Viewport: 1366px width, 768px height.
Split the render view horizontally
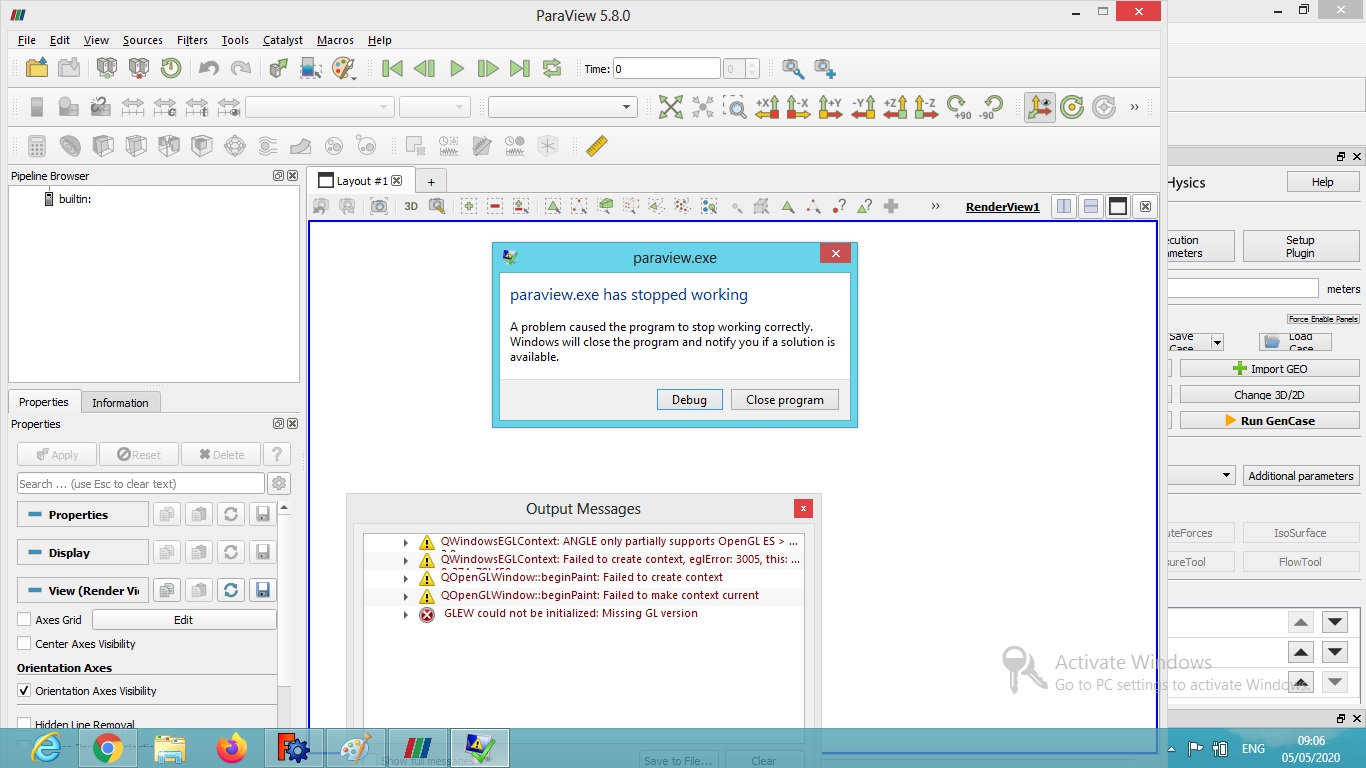[x=1063, y=206]
